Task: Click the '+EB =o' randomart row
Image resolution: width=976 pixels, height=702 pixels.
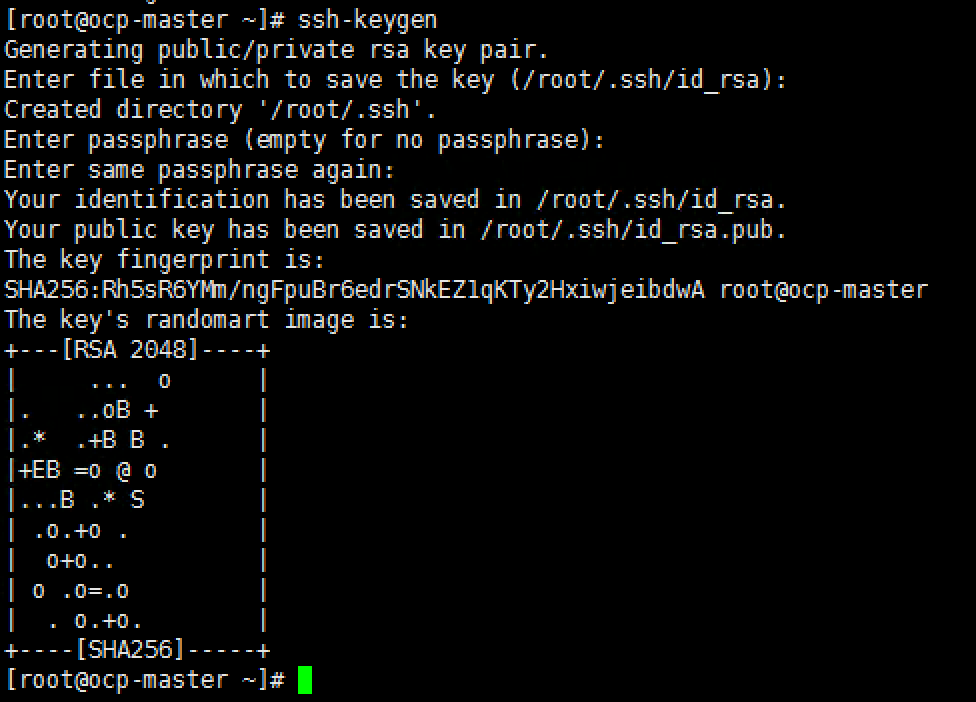Action: pyautogui.click(x=88, y=470)
